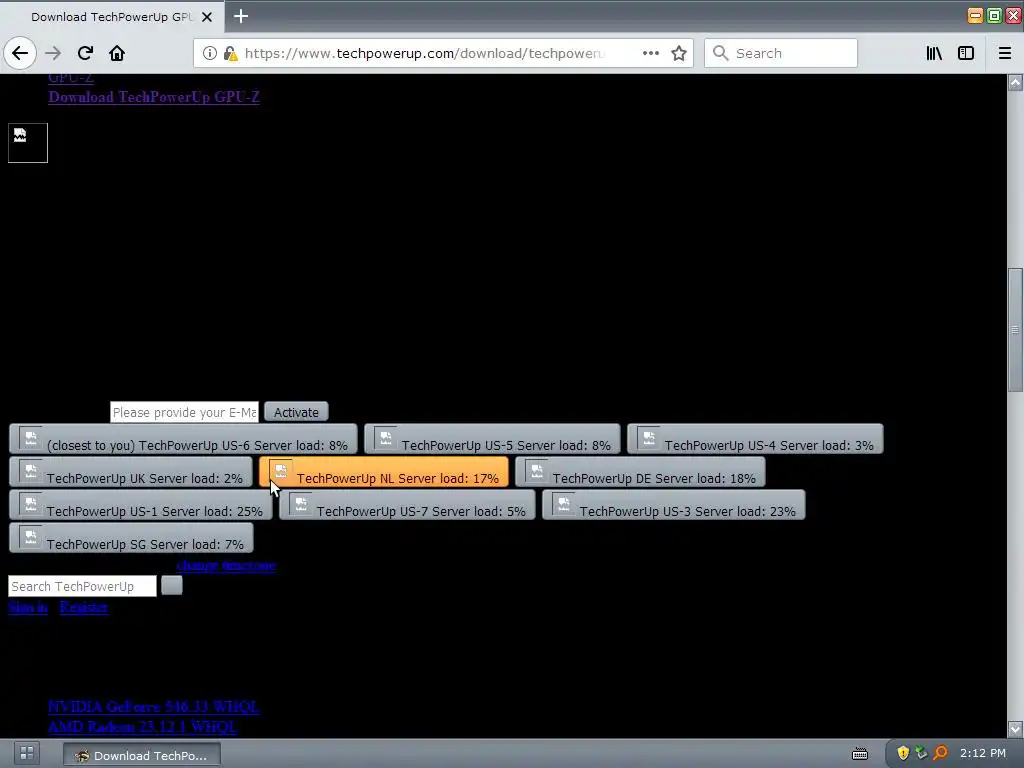Click the broken image placeholder thumbnail

tap(27, 142)
